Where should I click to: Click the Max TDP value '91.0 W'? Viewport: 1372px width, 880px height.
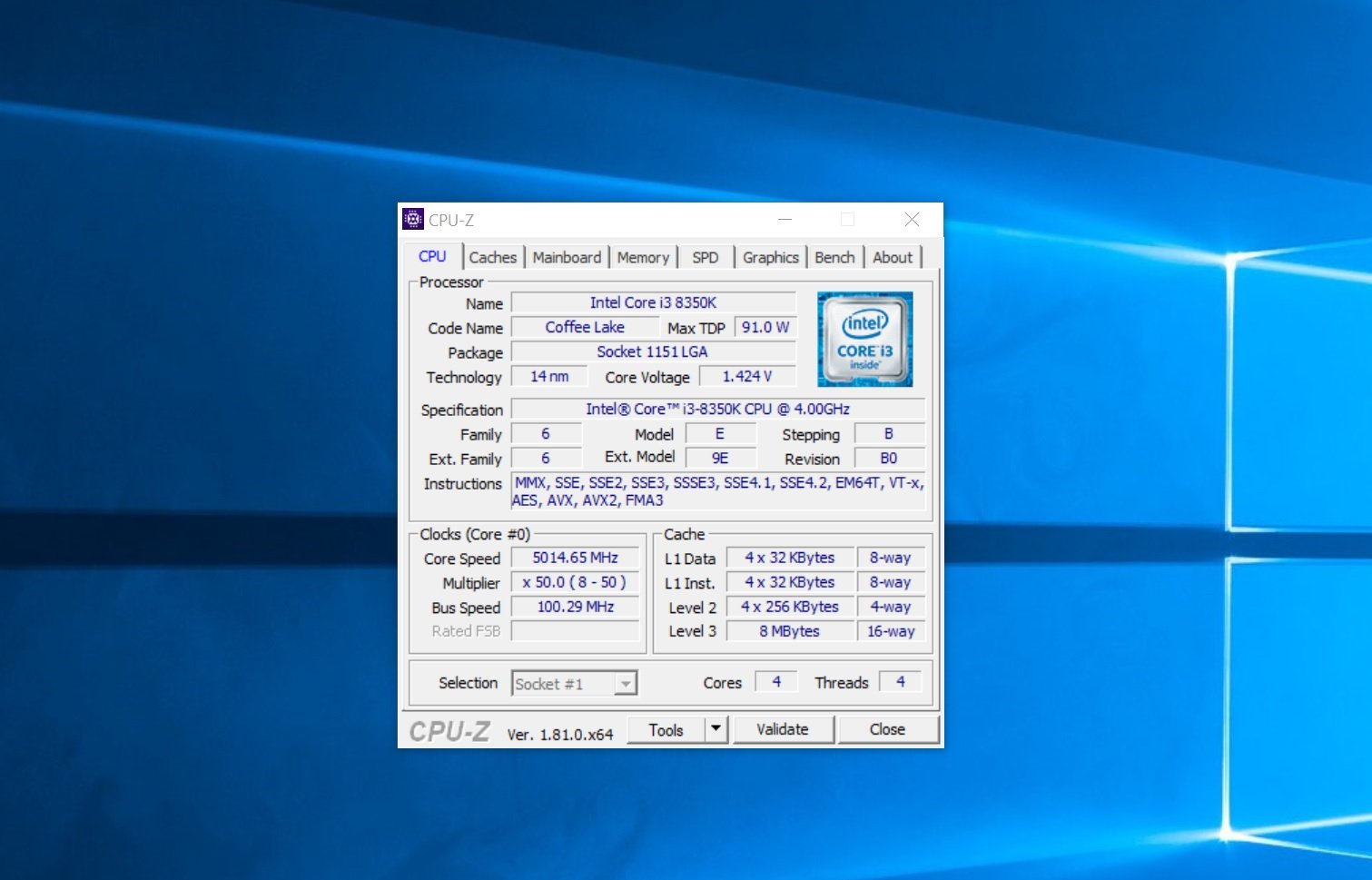pyautogui.click(x=765, y=327)
